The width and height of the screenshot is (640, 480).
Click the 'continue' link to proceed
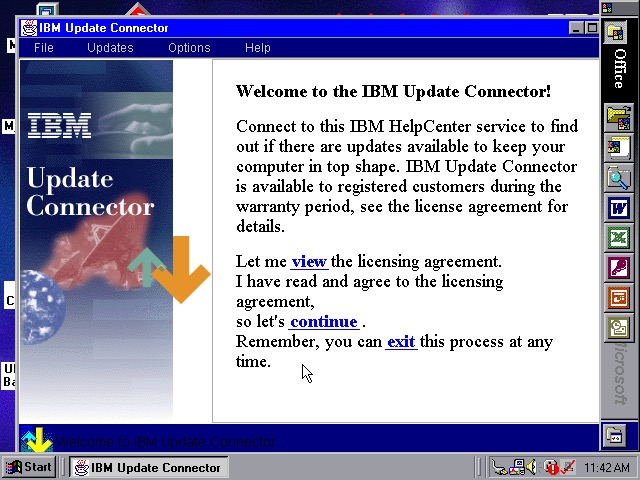(323, 322)
